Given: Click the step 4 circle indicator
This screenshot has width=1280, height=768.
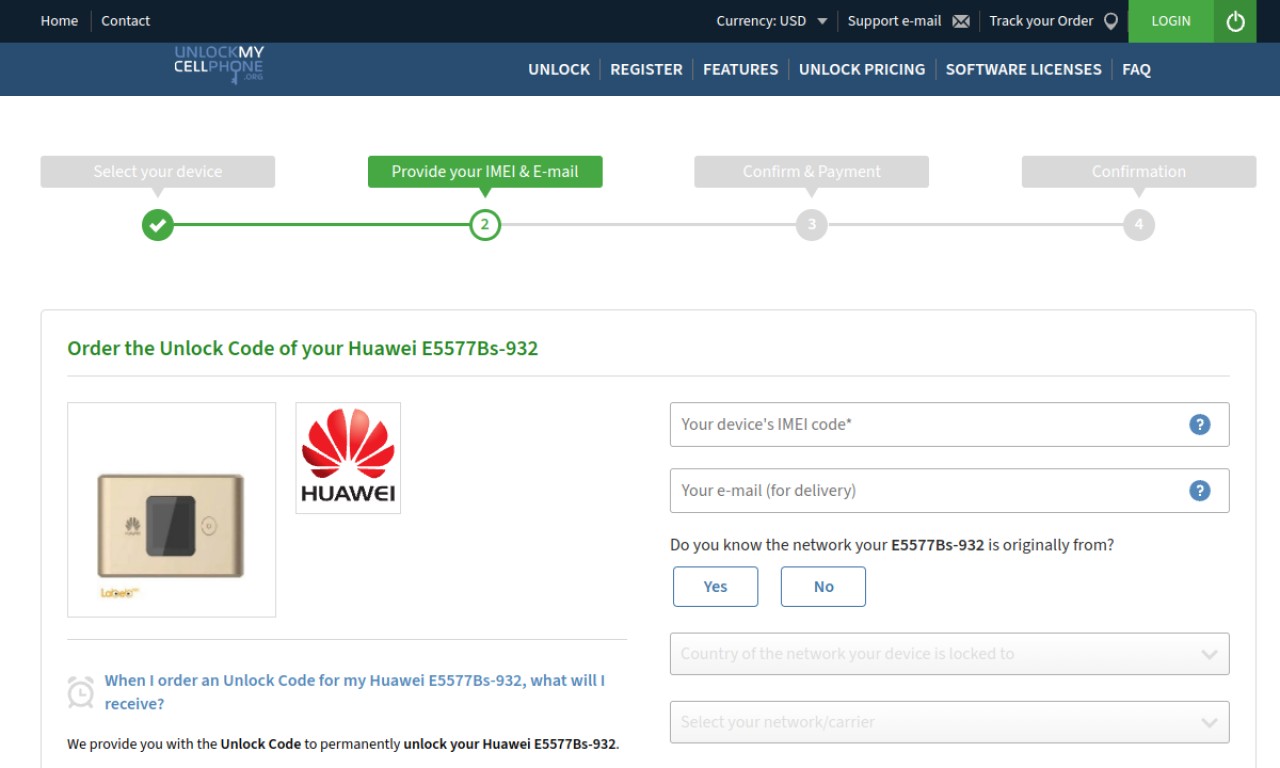Looking at the screenshot, I should pos(1139,225).
